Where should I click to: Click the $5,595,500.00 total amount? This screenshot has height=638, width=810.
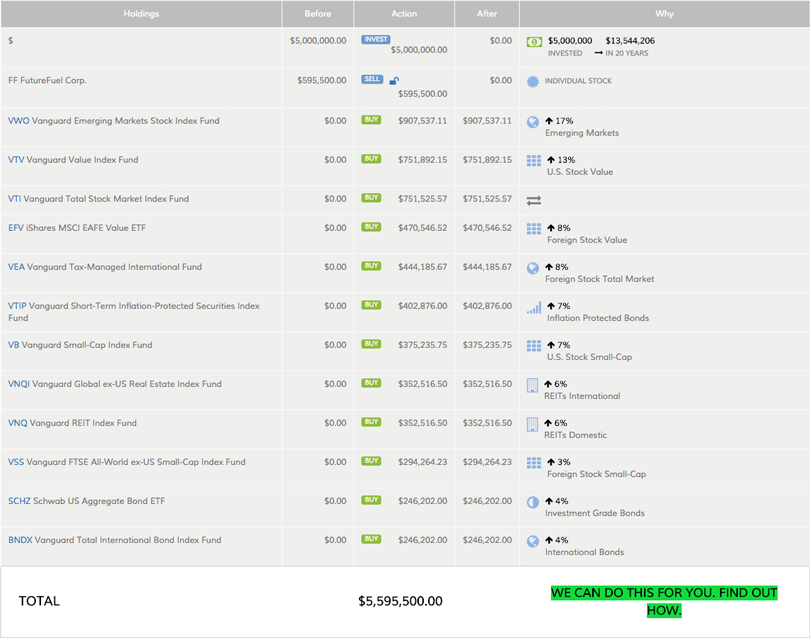pyautogui.click(x=400, y=601)
